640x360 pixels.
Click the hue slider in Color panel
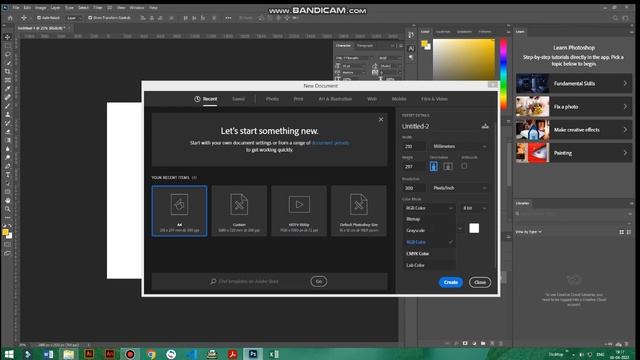503,75
